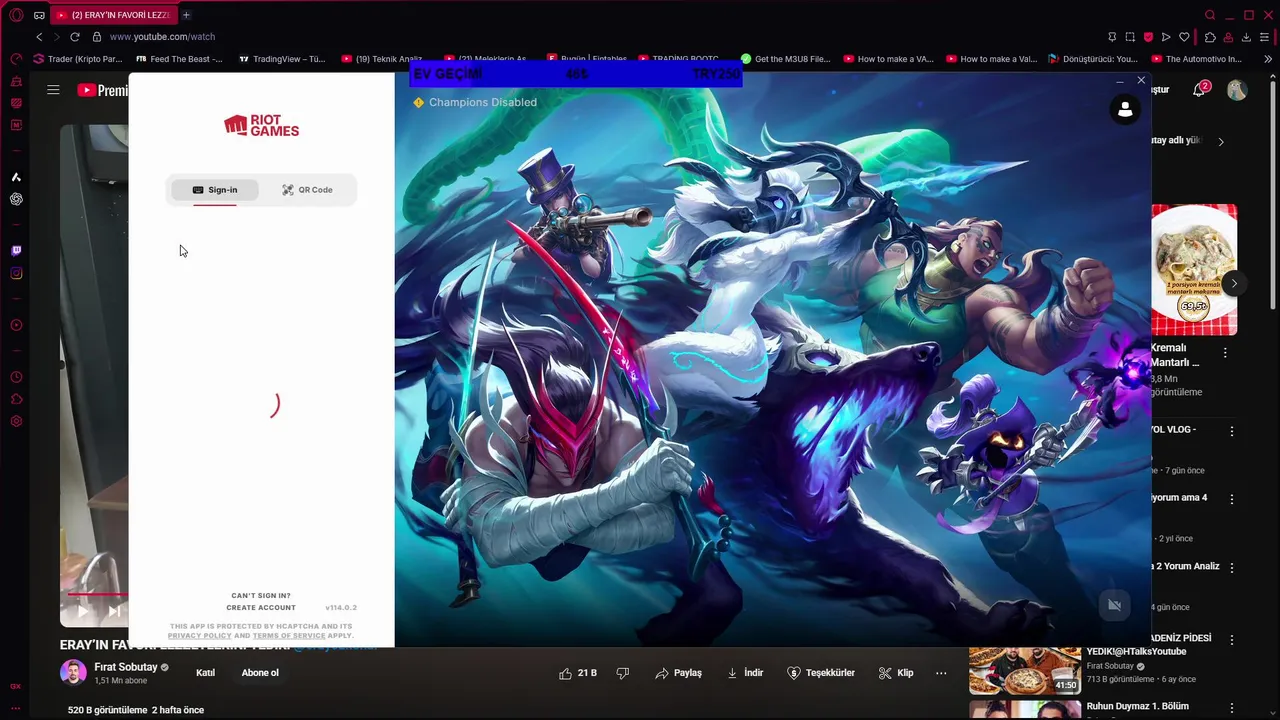Screen dimensions: 1280x720
Task: Select the ERAY'IN FAVORİ LEZZE browser tab
Action: [x=114, y=15]
